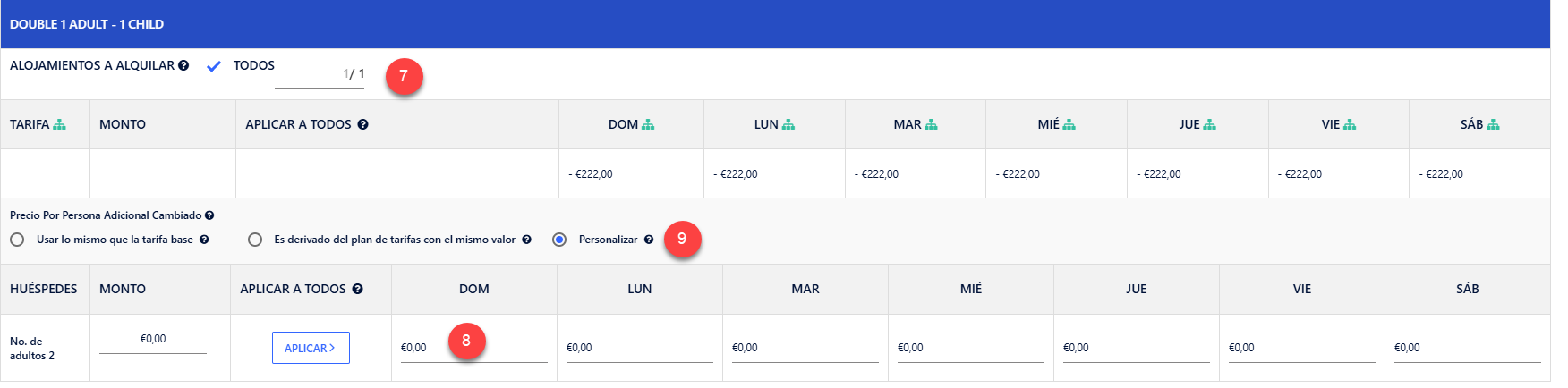Click the hierarchy icon beside SÁB header
This screenshot has height=388, width=1568.
1493,124
